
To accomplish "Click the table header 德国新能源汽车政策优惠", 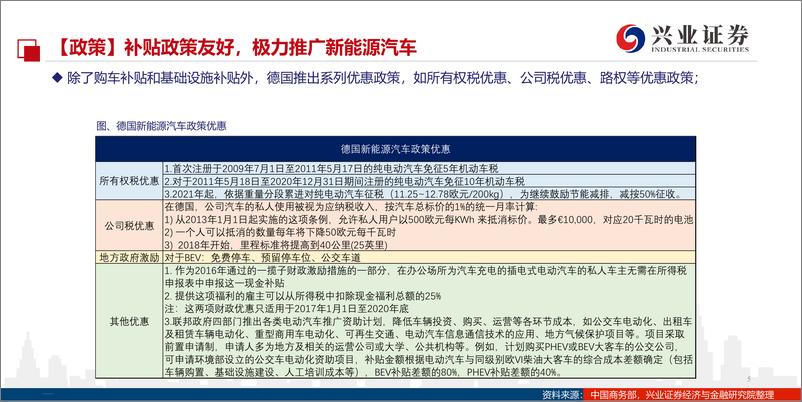I will (395, 149).
